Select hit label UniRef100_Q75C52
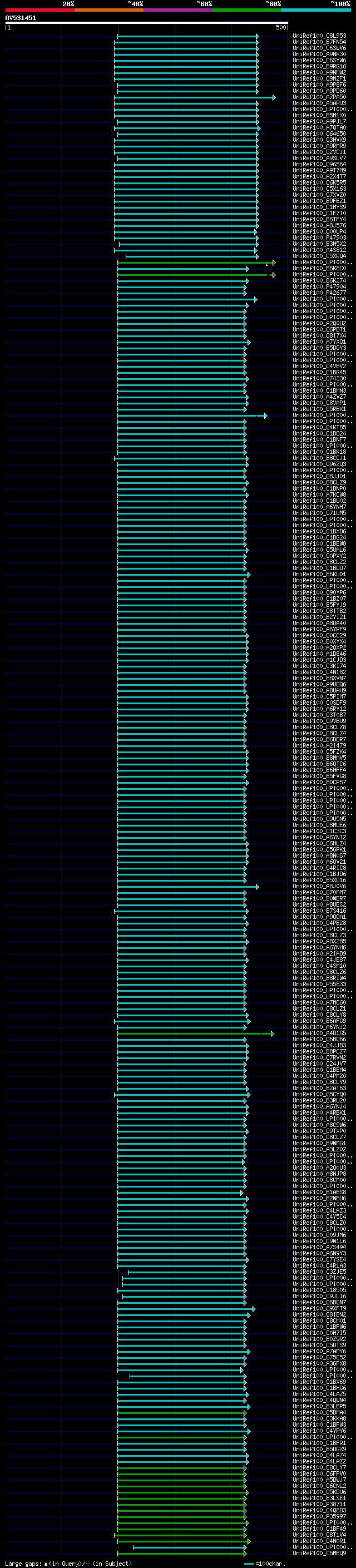356x1568 pixels. click(319, 1358)
